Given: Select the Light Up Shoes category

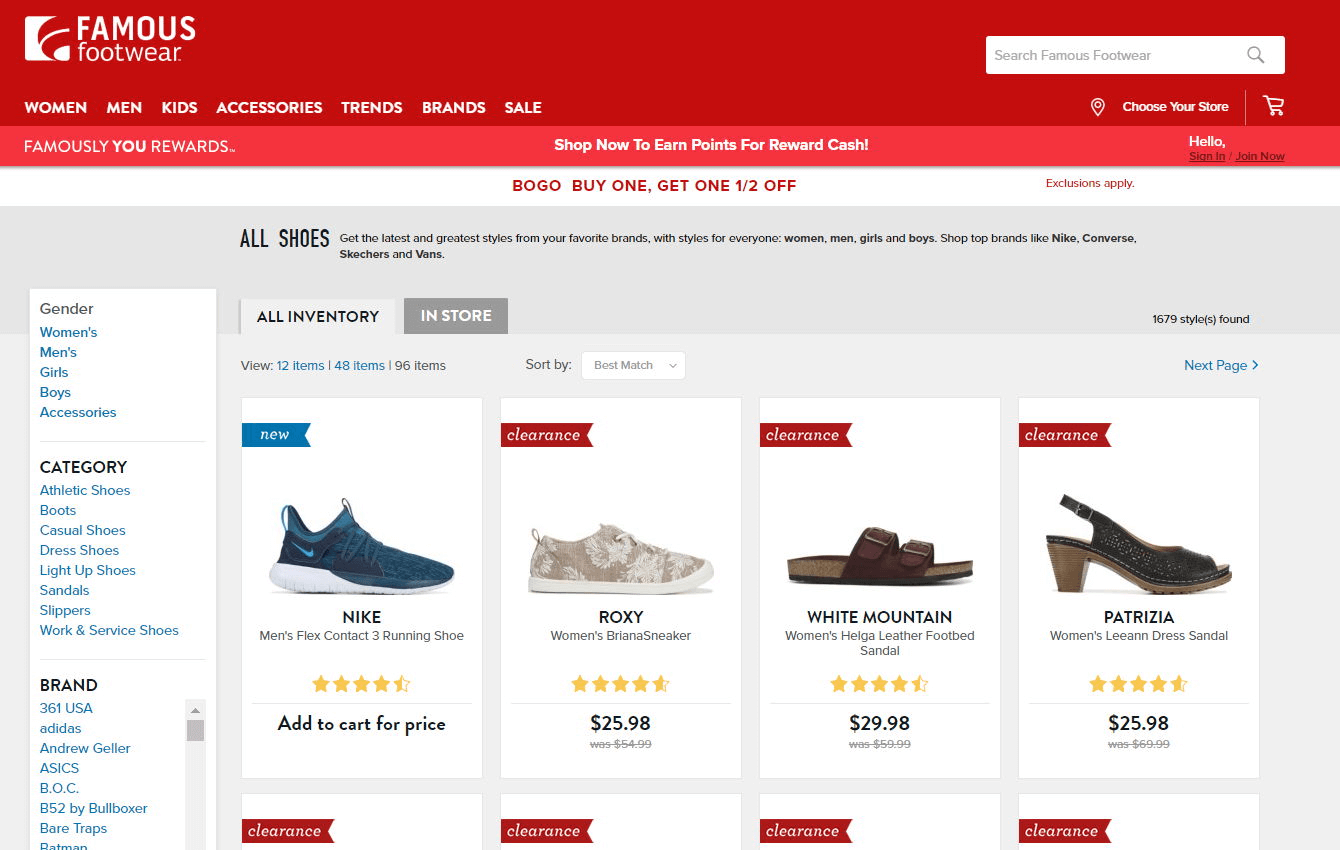Looking at the screenshot, I should [88, 570].
